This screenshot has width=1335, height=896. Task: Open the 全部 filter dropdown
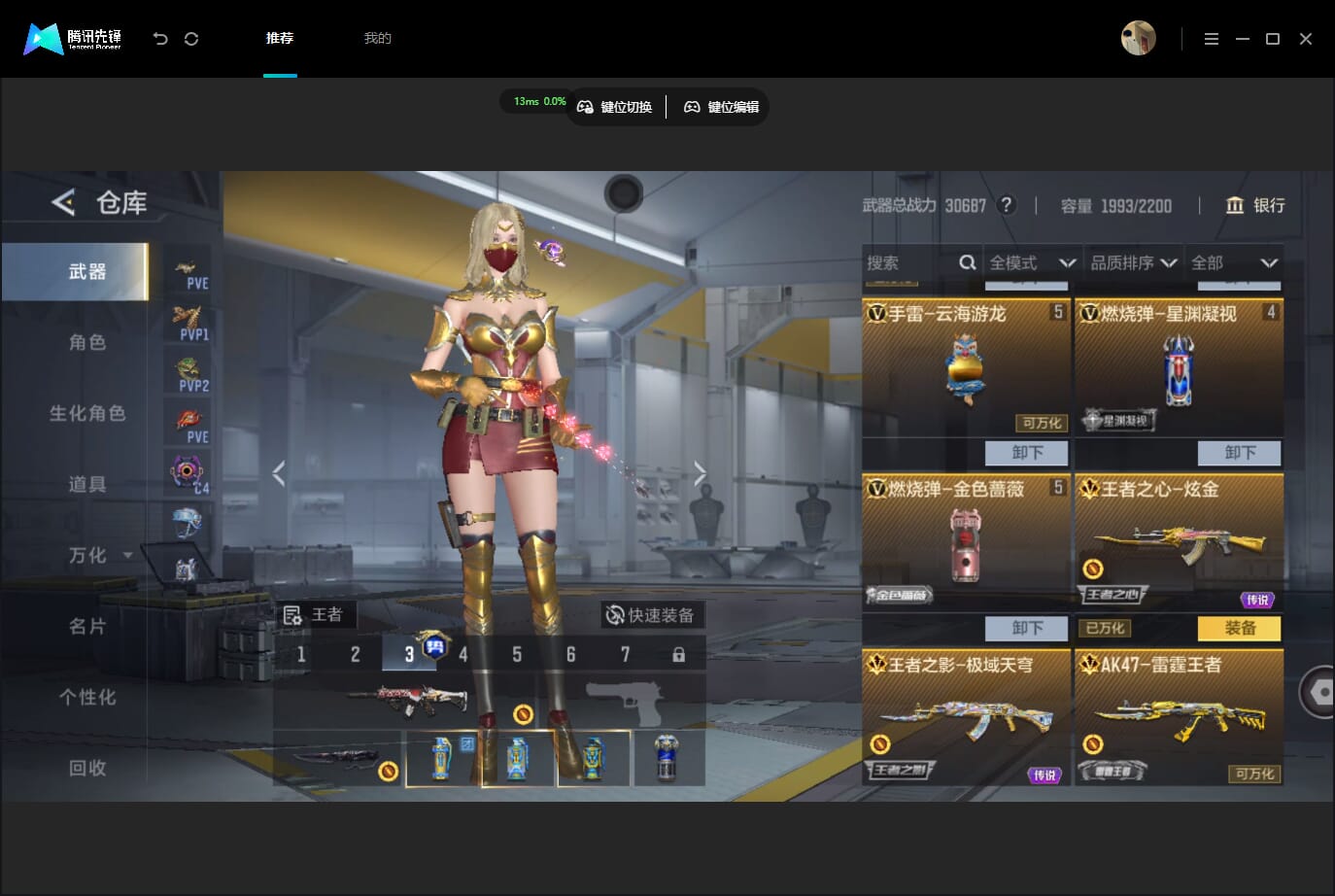(x=1234, y=262)
